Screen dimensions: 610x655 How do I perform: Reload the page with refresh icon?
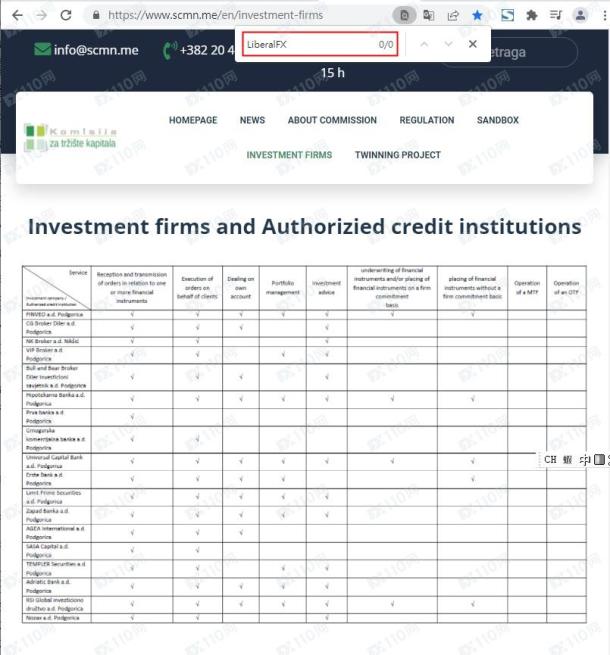pos(66,15)
